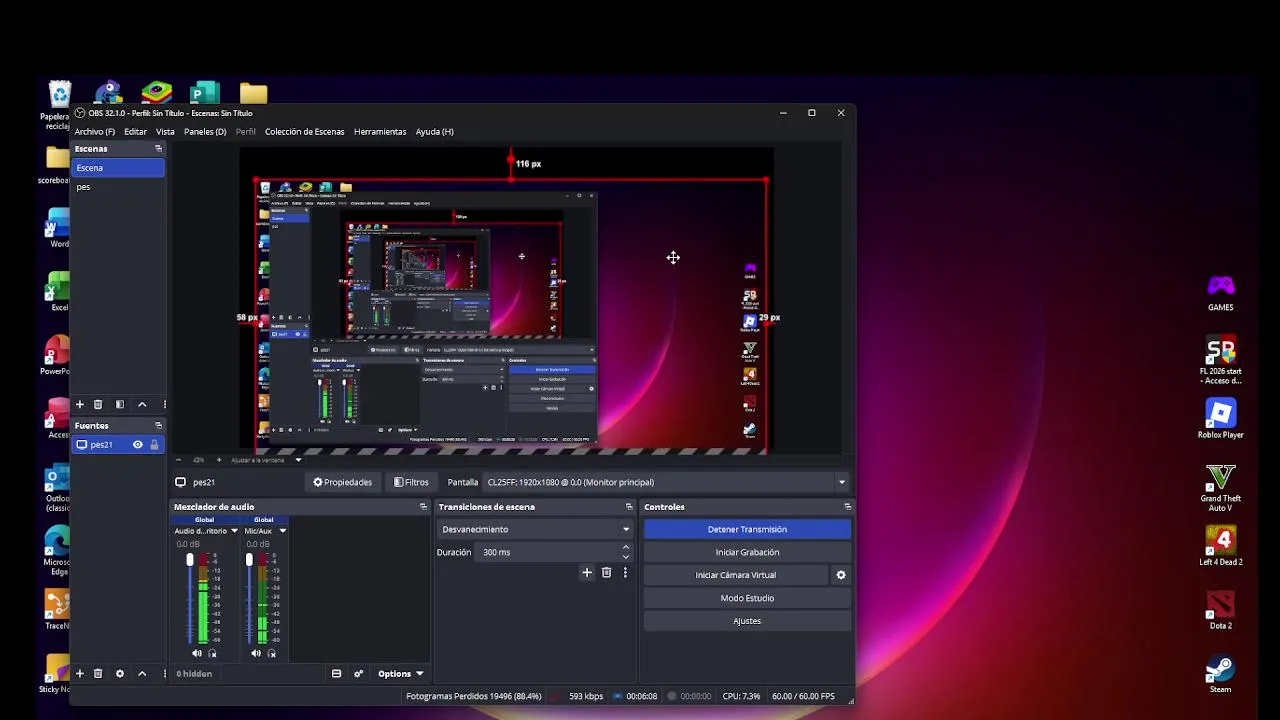
Task: Open audio mixer Options dropdown
Action: (x=400, y=673)
